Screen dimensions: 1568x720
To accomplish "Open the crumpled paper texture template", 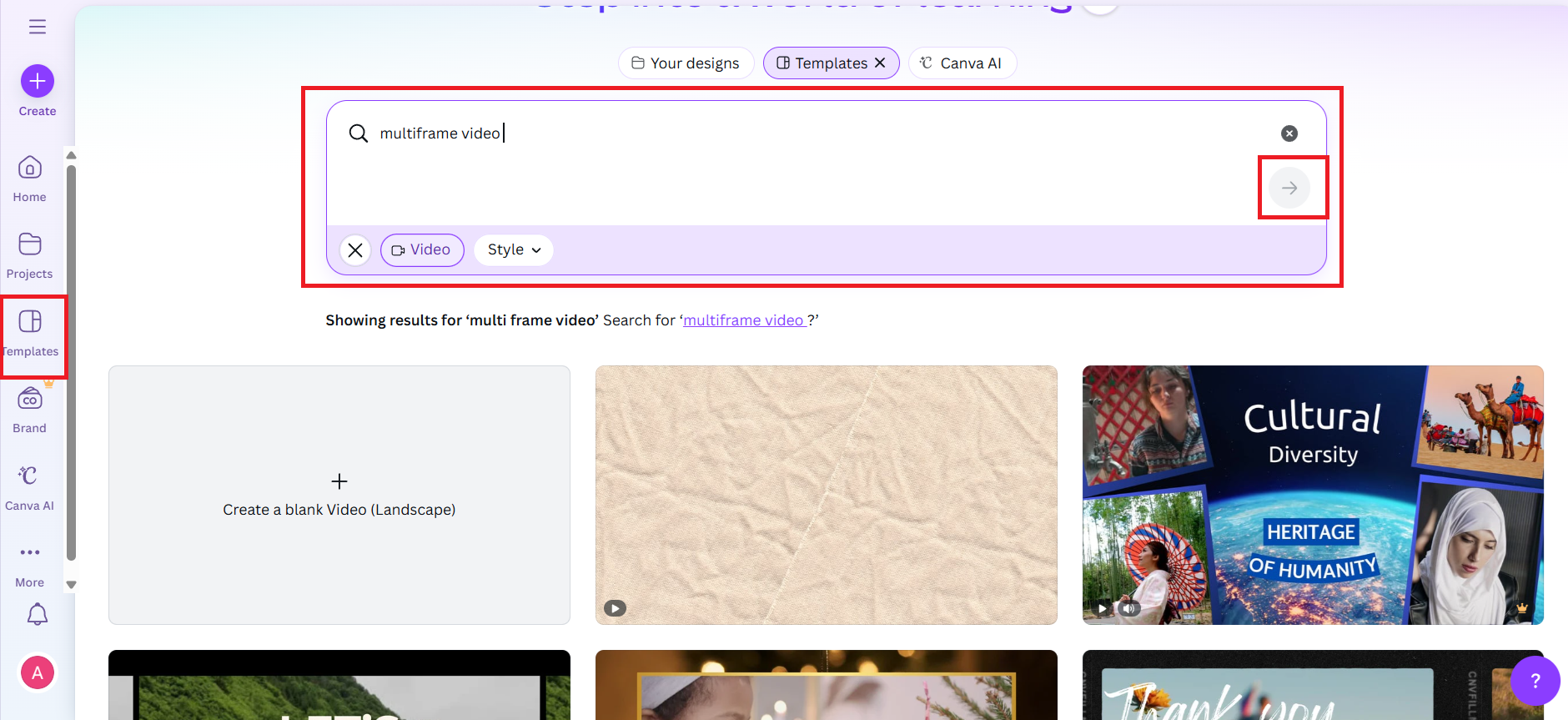I will (x=827, y=495).
